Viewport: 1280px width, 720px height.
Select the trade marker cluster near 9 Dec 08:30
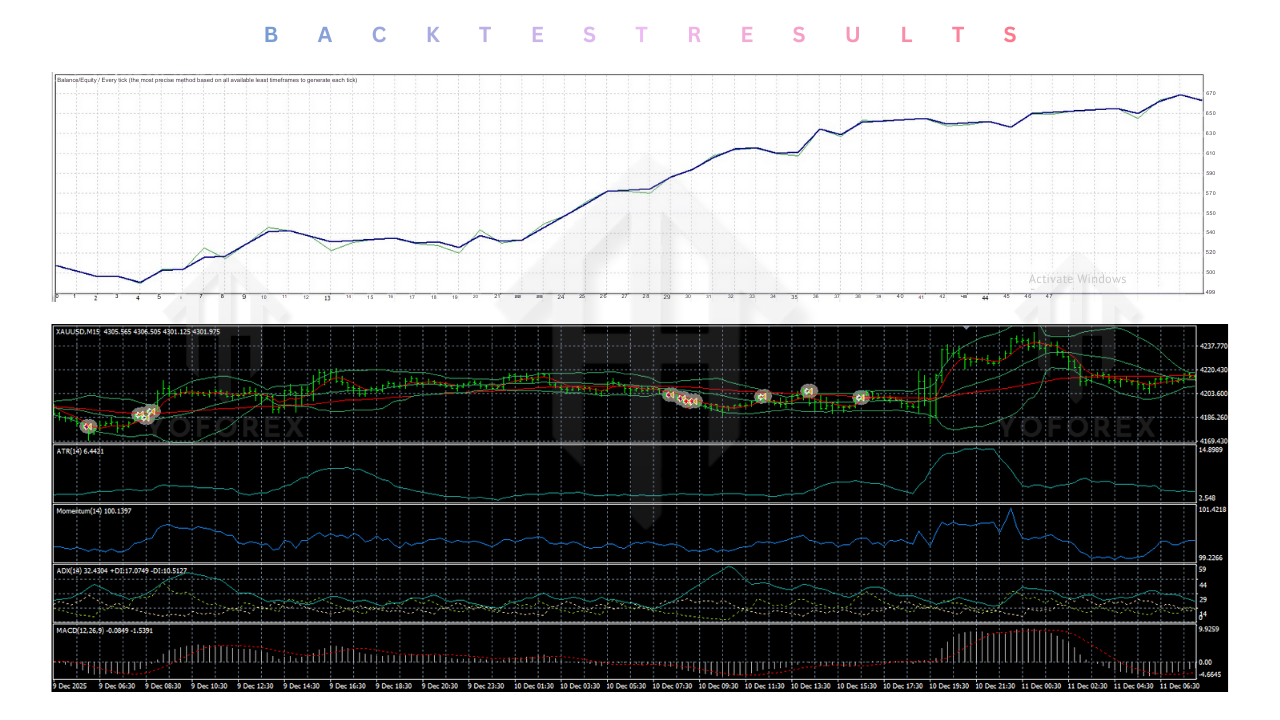click(146, 412)
